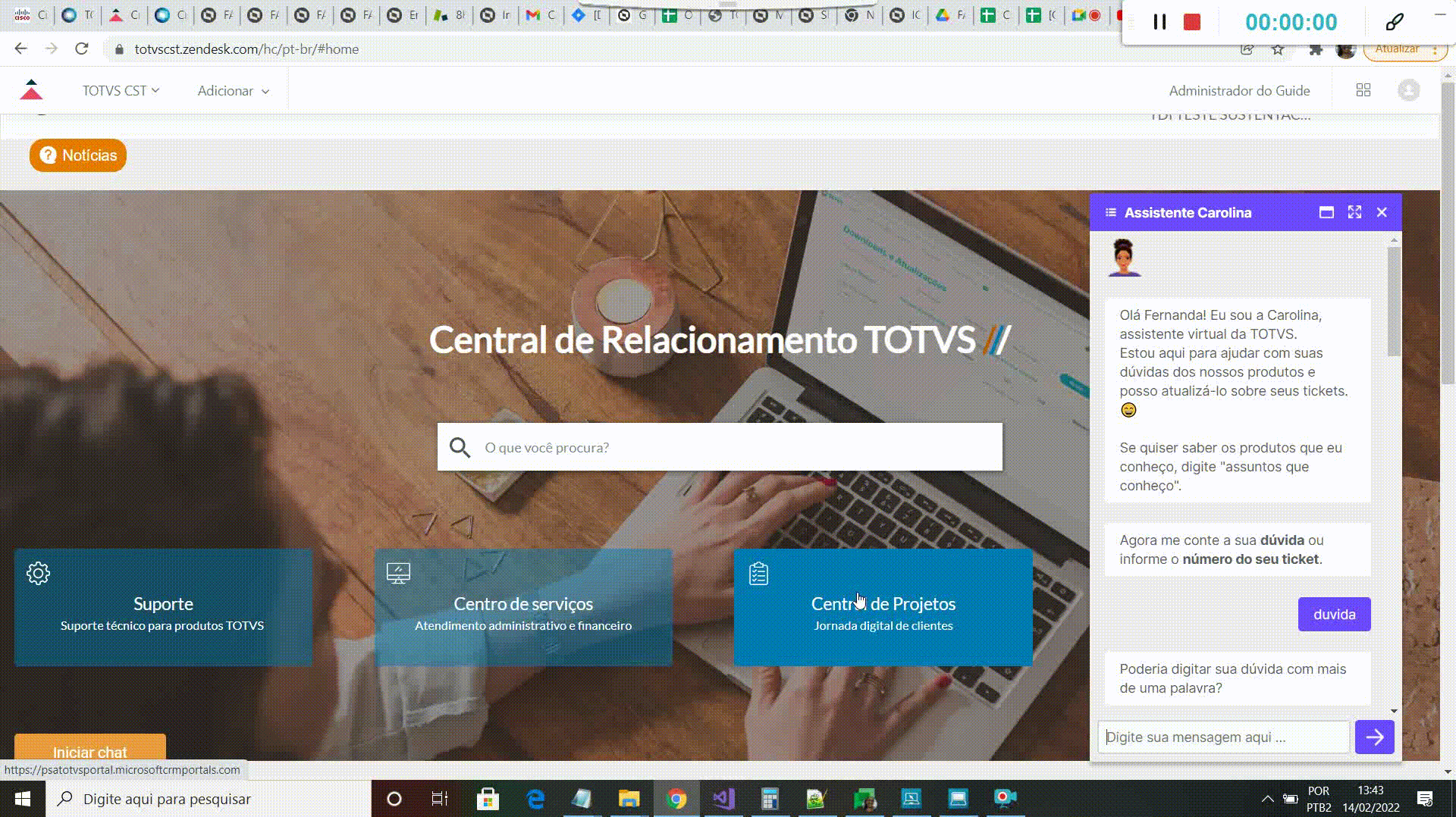Bookmark this page with the star

click(x=1278, y=49)
